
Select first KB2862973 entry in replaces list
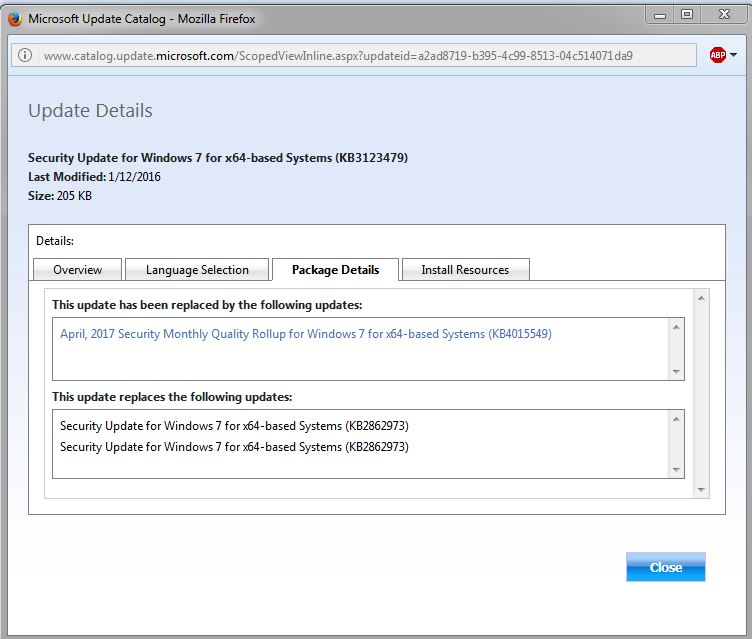tap(235, 426)
